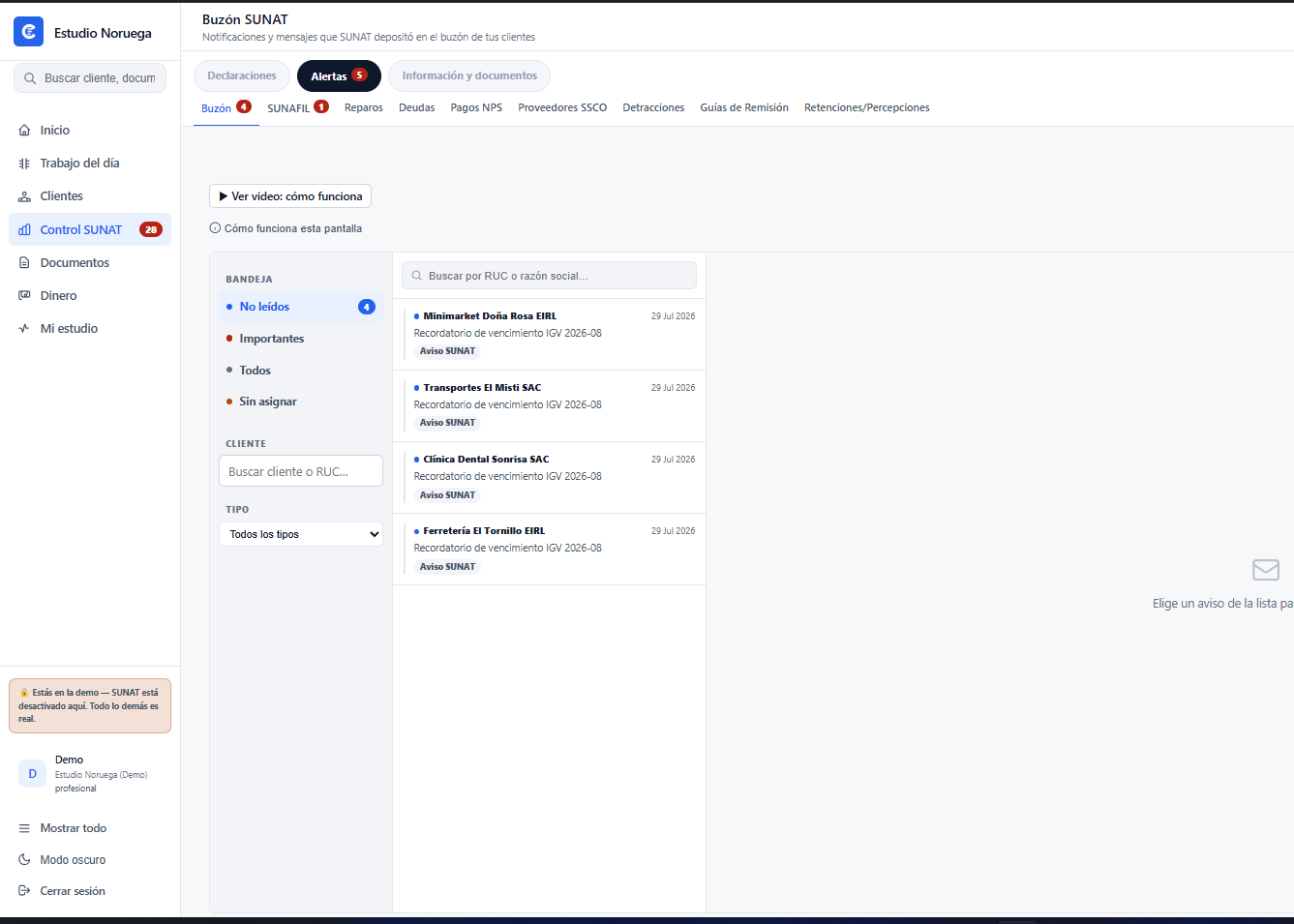Click the magnifier in the RUC search
The width and height of the screenshot is (1294, 924).
coord(417,276)
